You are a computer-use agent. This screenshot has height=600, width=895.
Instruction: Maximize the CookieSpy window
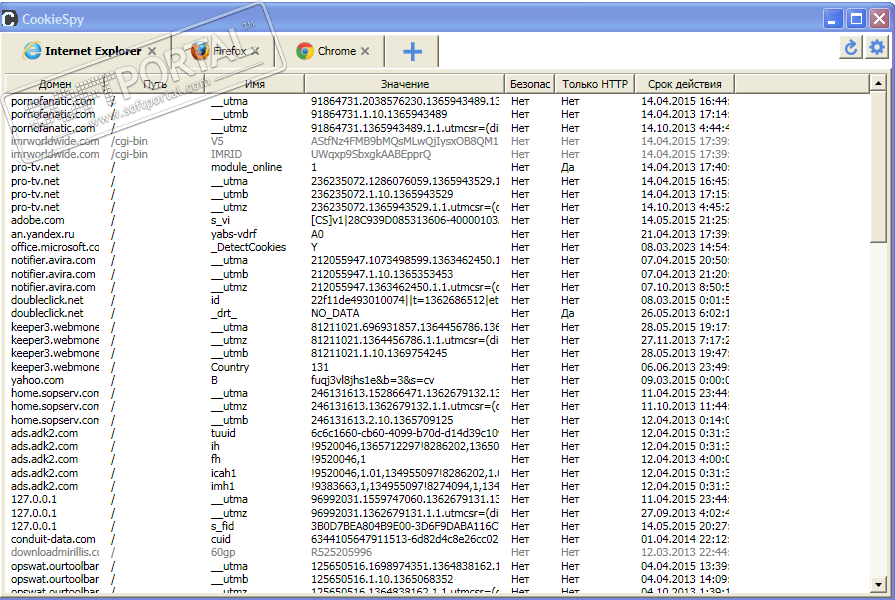coord(856,19)
